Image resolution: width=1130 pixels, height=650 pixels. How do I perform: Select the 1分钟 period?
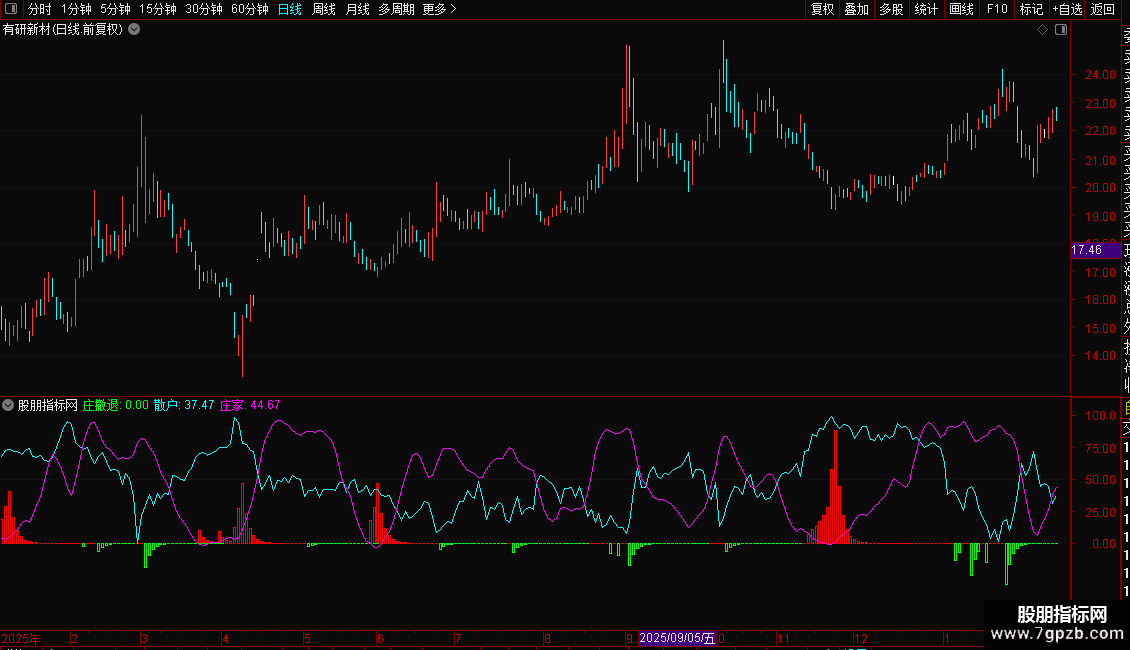point(76,9)
